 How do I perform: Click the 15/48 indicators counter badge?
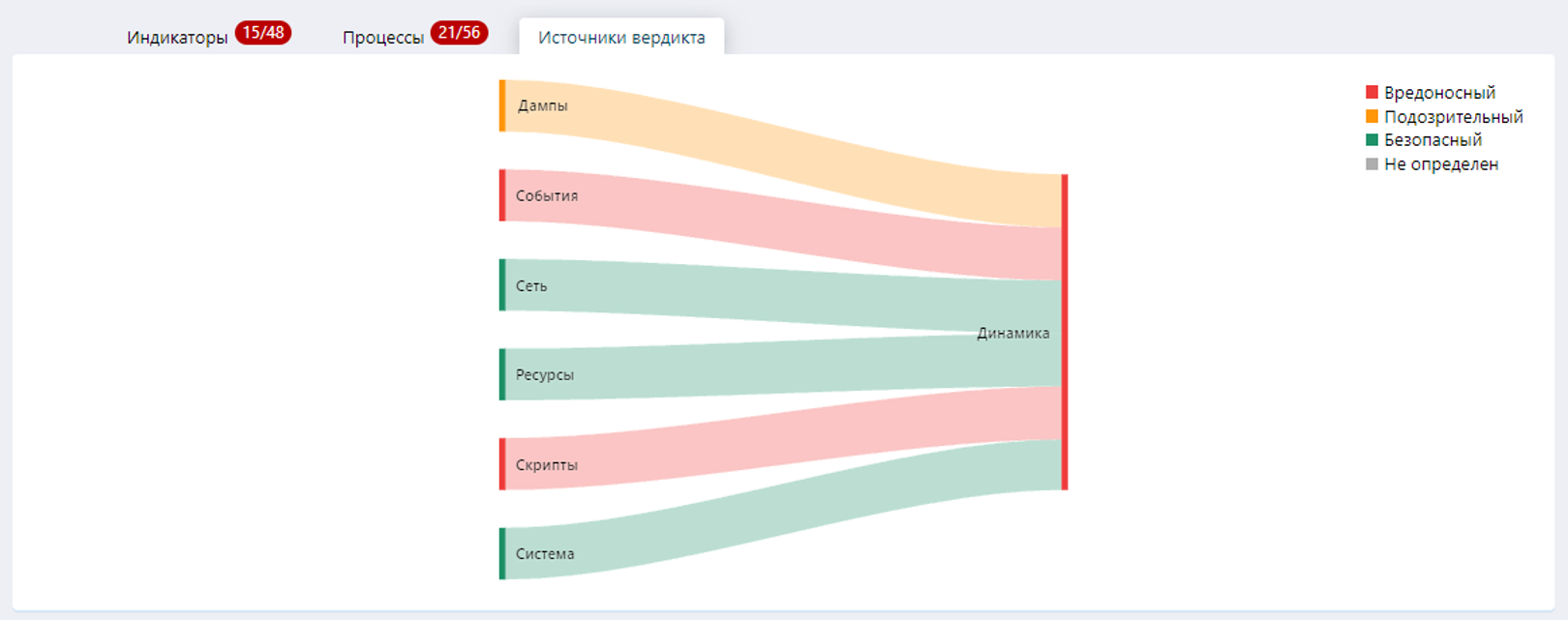coord(263,33)
